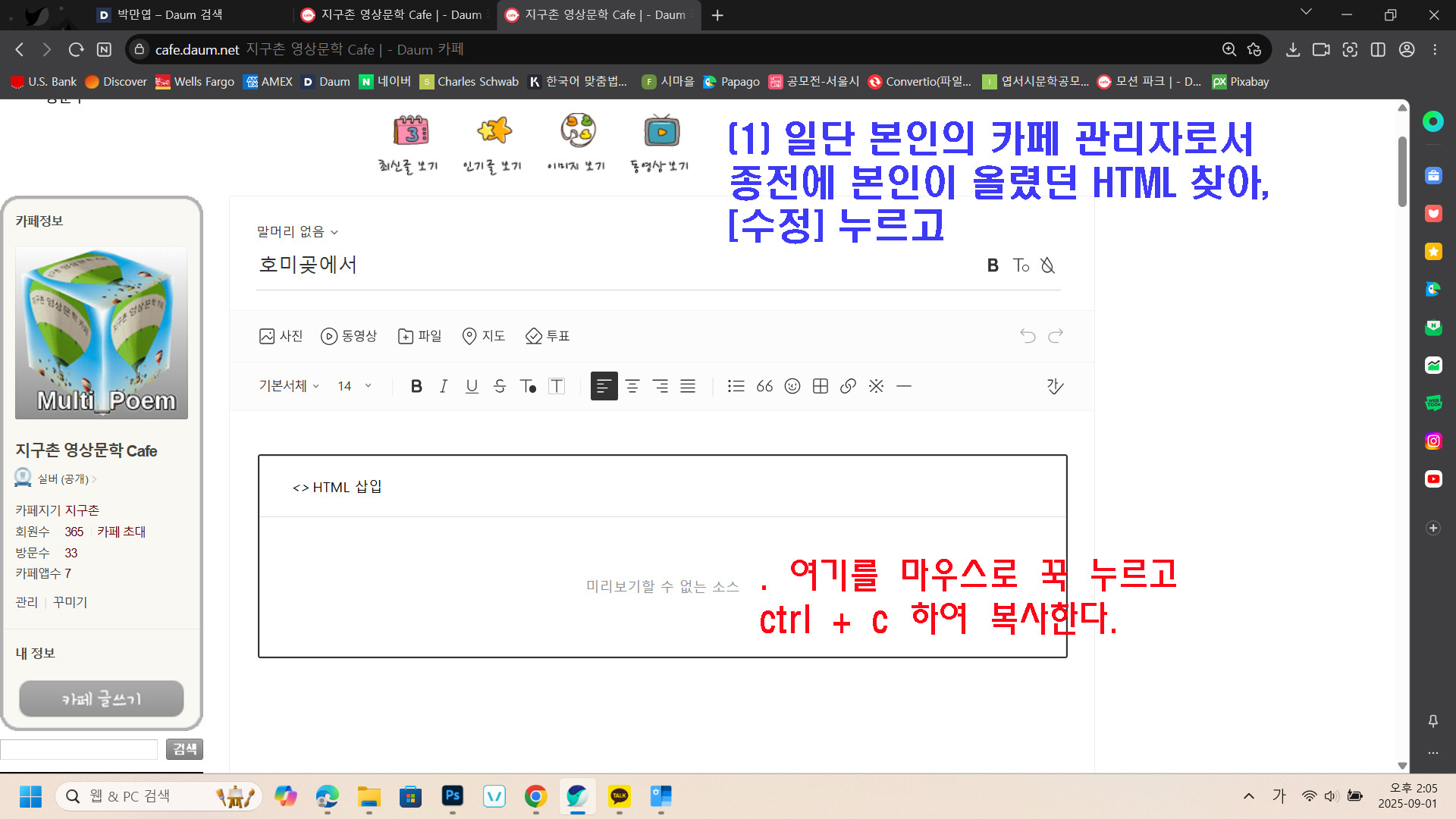This screenshot has height=819, width=1456.
Task: Expand the 말머리 없음 prefix dropdown
Action: coord(297,231)
